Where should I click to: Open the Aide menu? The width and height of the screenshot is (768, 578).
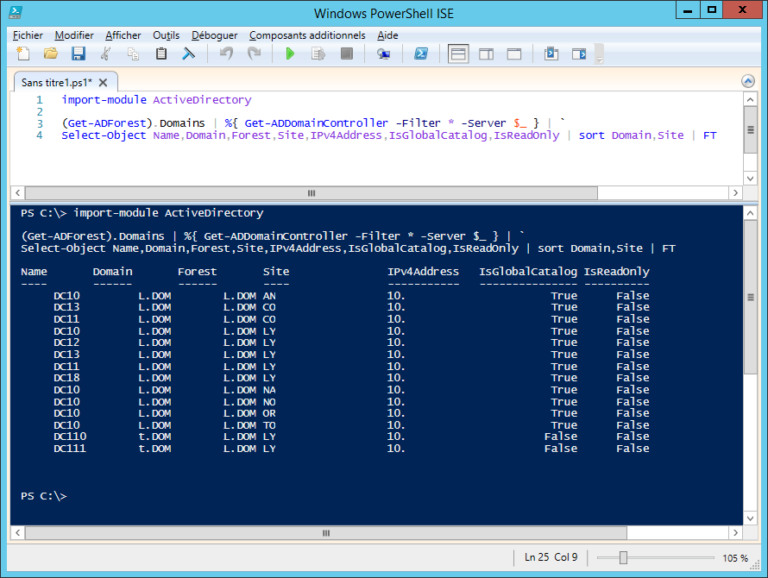(387, 35)
